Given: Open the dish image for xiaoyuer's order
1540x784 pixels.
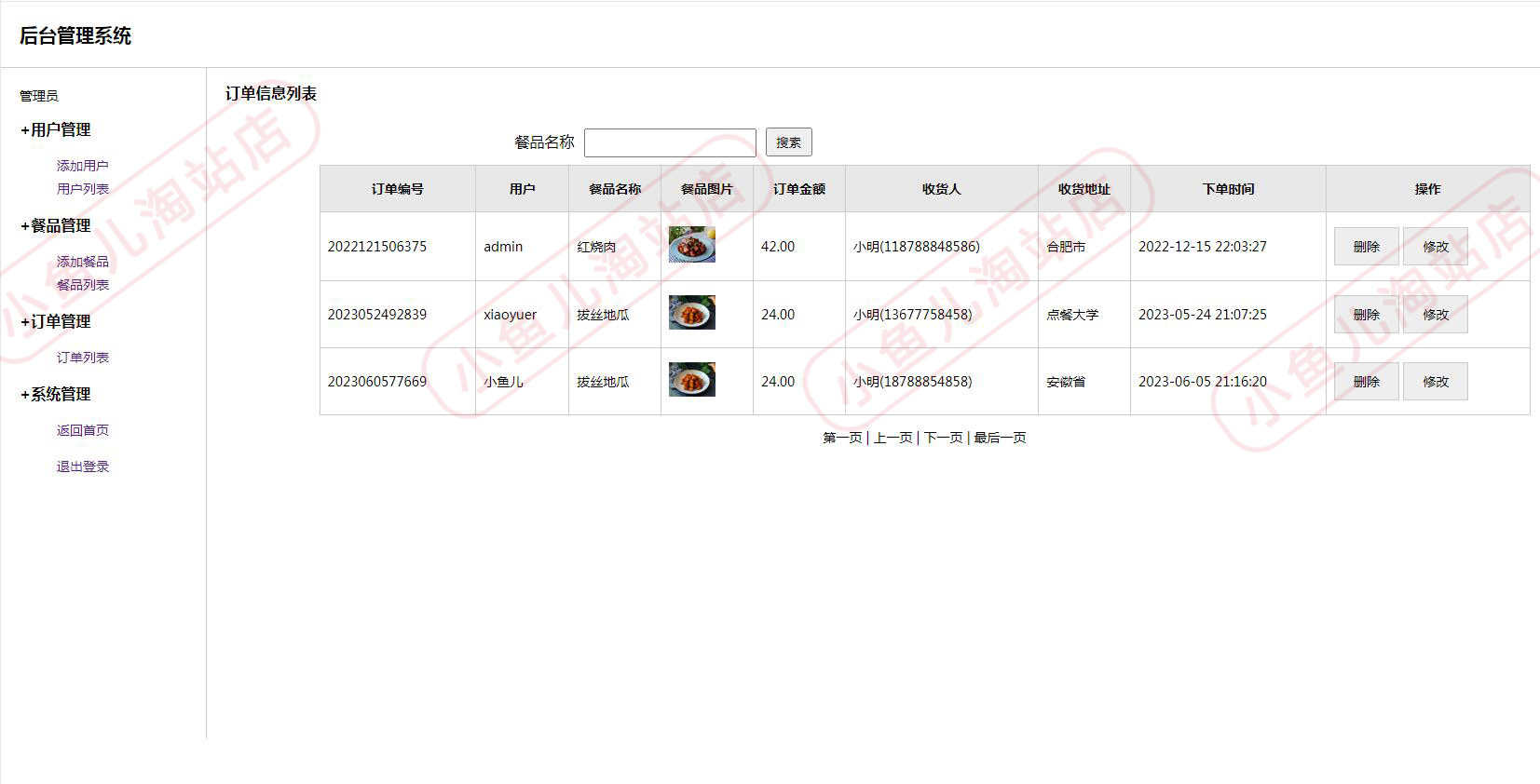Looking at the screenshot, I should click(692, 313).
